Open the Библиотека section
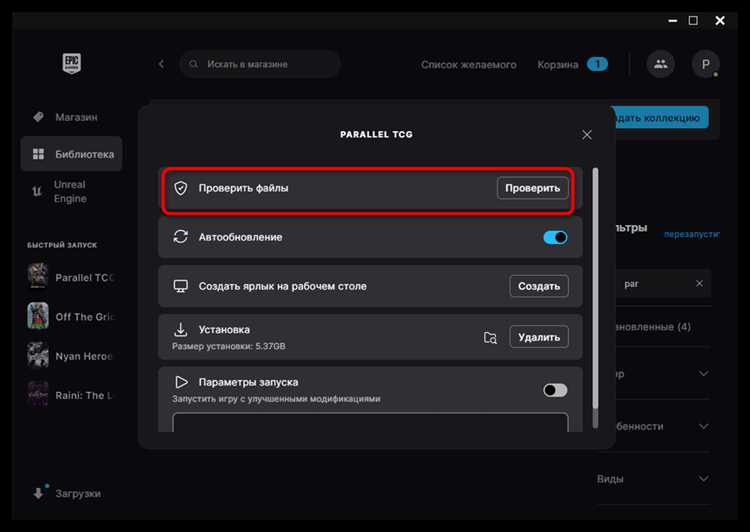750x532 pixels. (71, 154)
